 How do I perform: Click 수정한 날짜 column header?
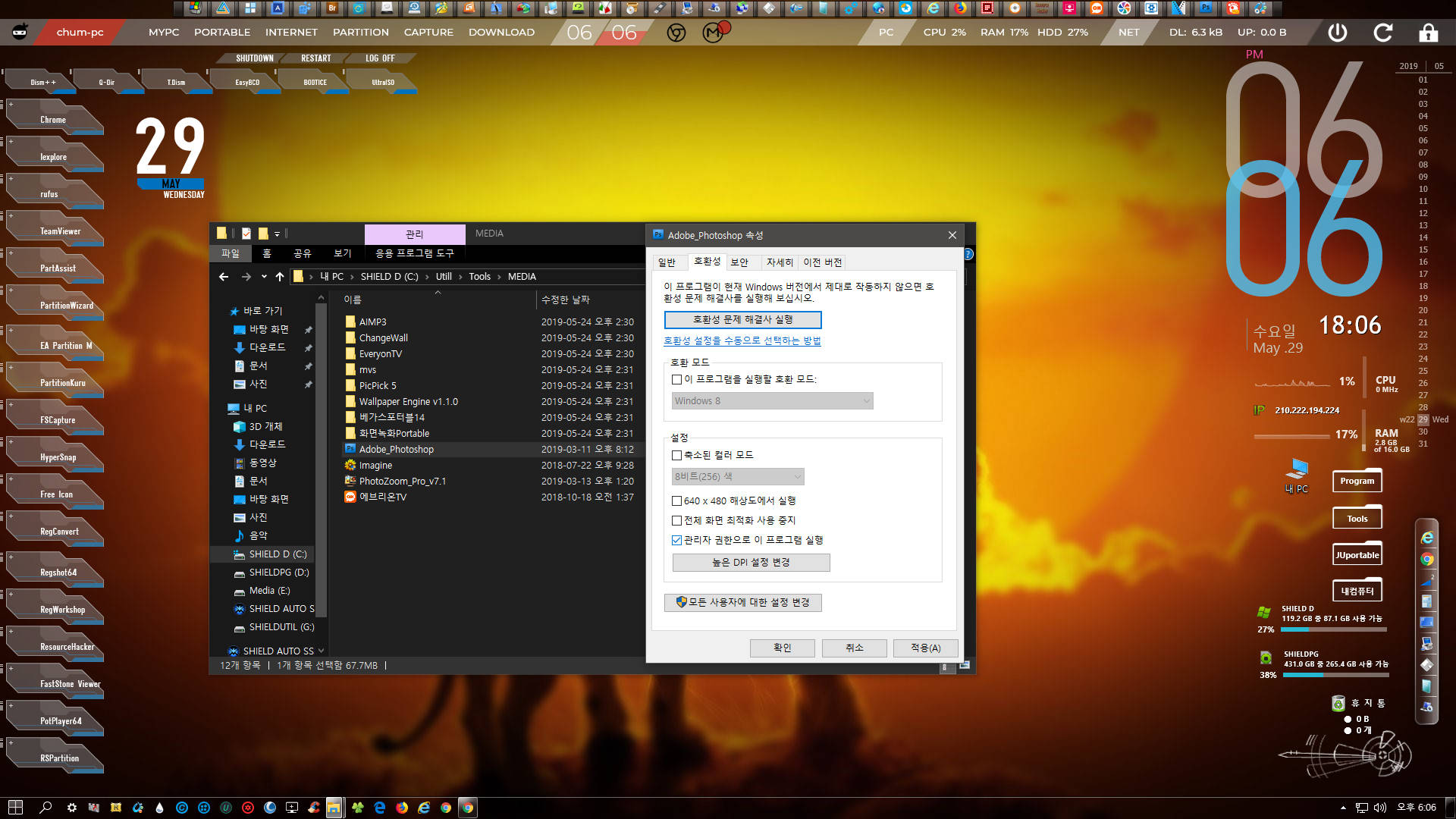coord(566,300)
